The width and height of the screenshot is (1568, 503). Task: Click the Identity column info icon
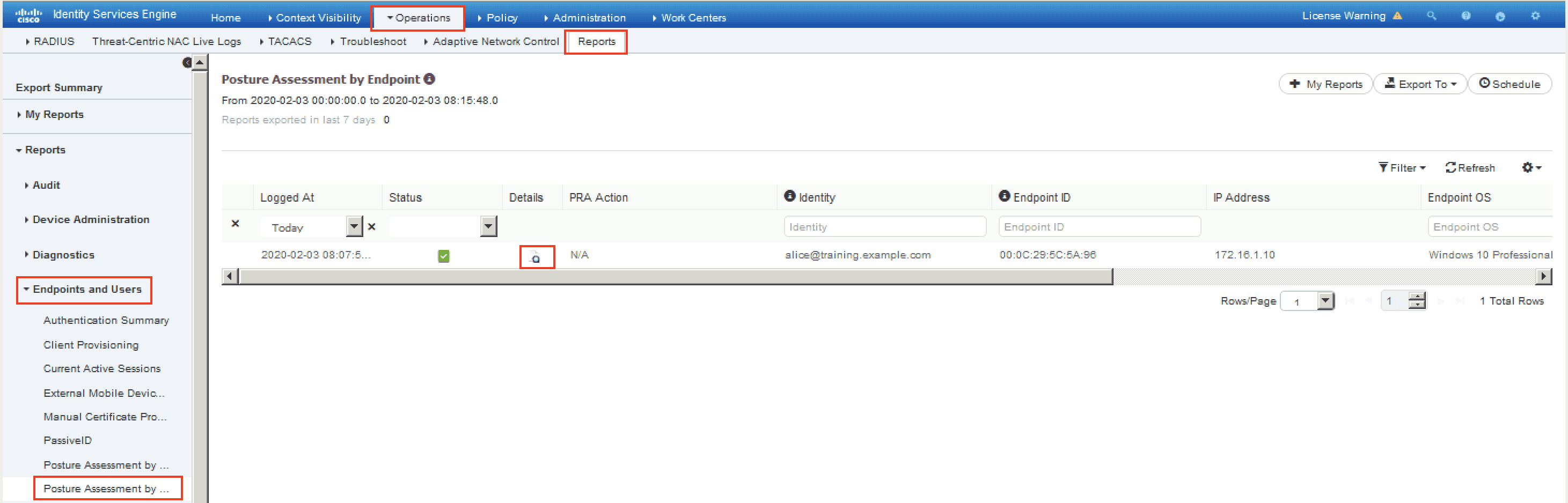click(789, 196)
